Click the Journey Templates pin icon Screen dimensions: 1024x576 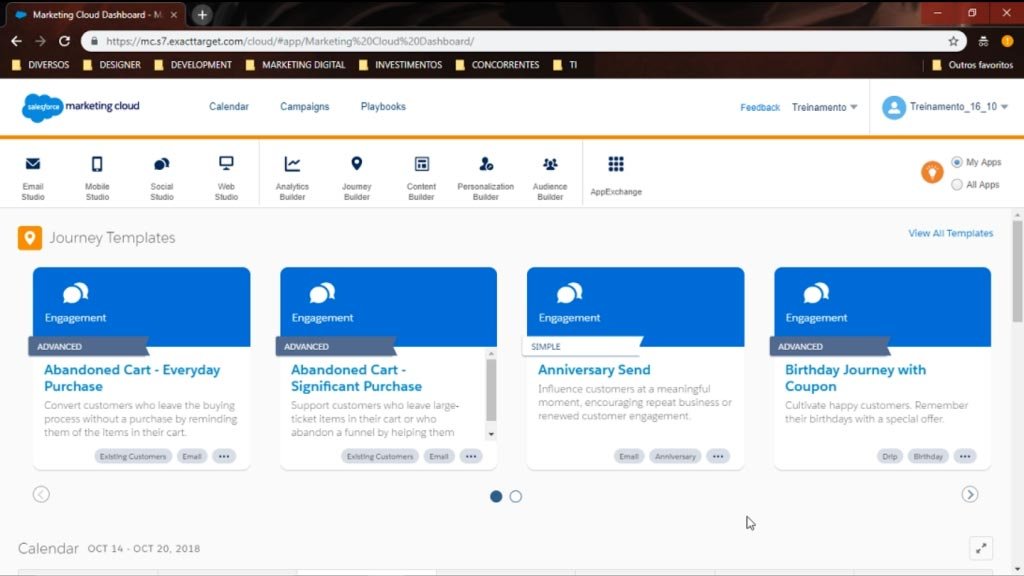(x=29, y=238)
